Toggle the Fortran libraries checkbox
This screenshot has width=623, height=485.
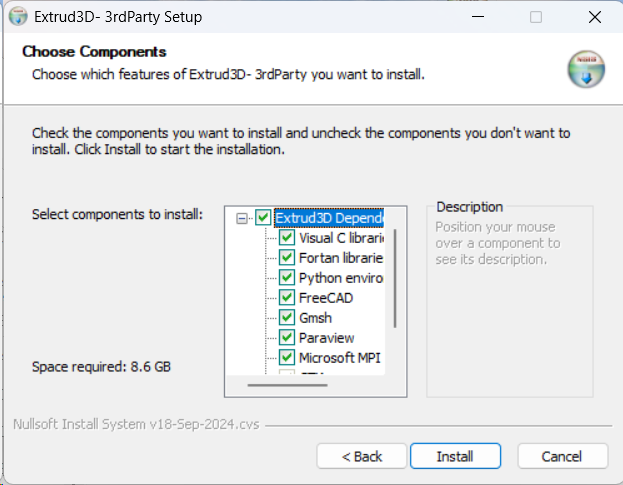click(286, 257)
